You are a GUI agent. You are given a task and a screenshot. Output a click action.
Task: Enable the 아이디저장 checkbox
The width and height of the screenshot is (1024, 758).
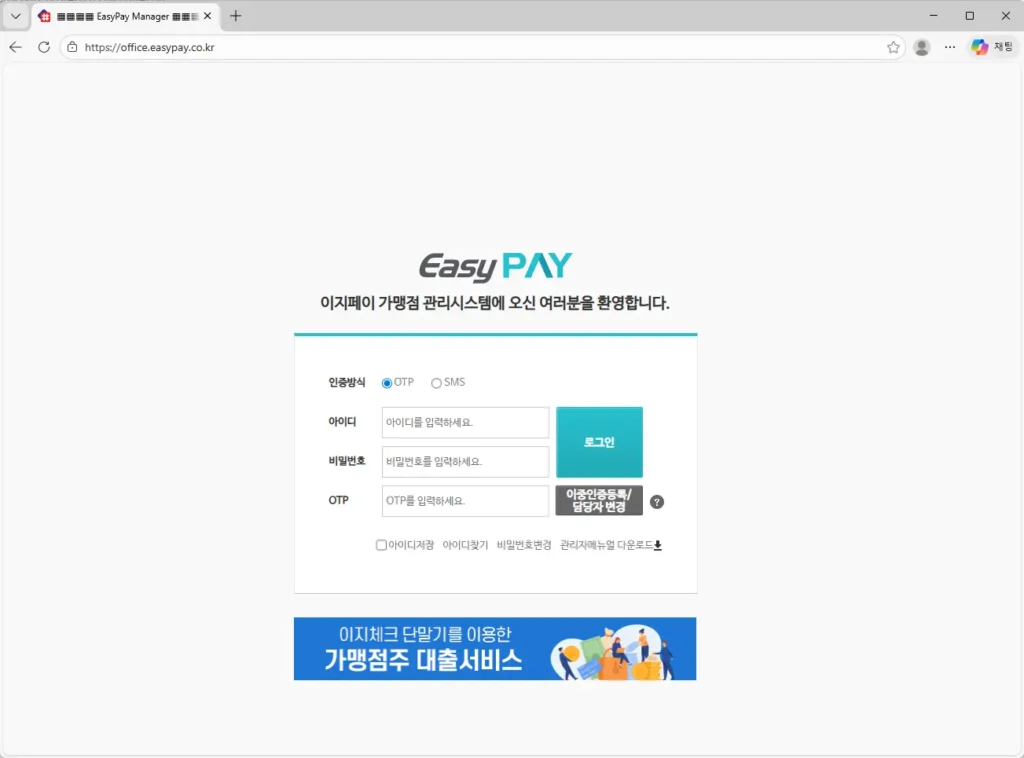click(381, 545)
